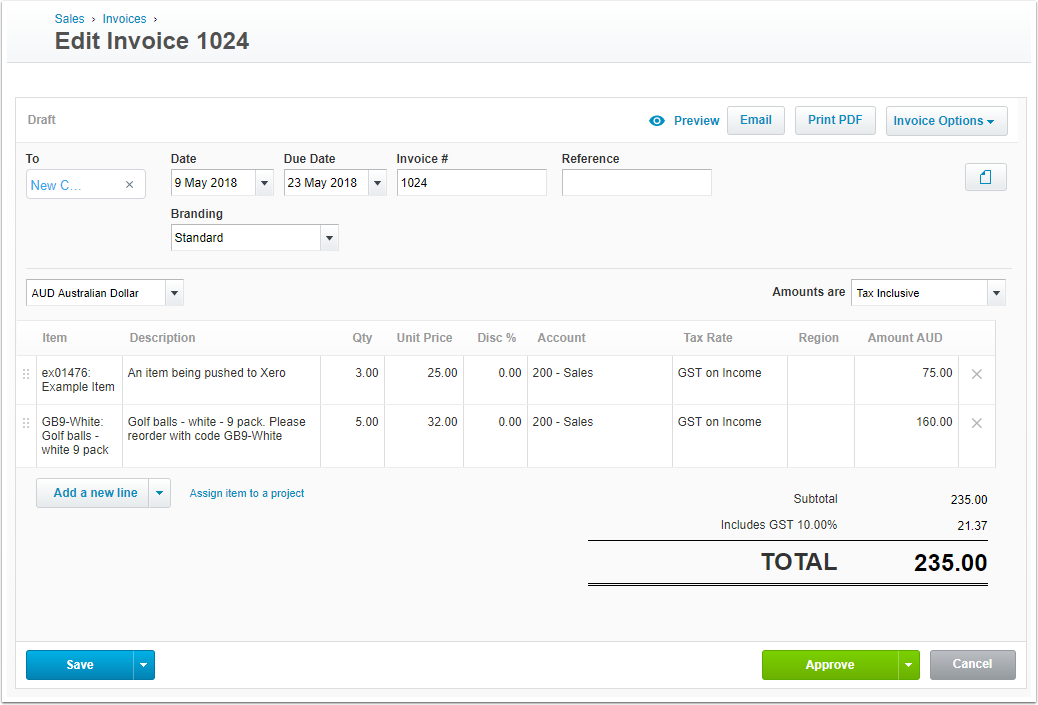Expand the Add a new line arrow
1038x705 pixels.
click(x=160, y=493)
